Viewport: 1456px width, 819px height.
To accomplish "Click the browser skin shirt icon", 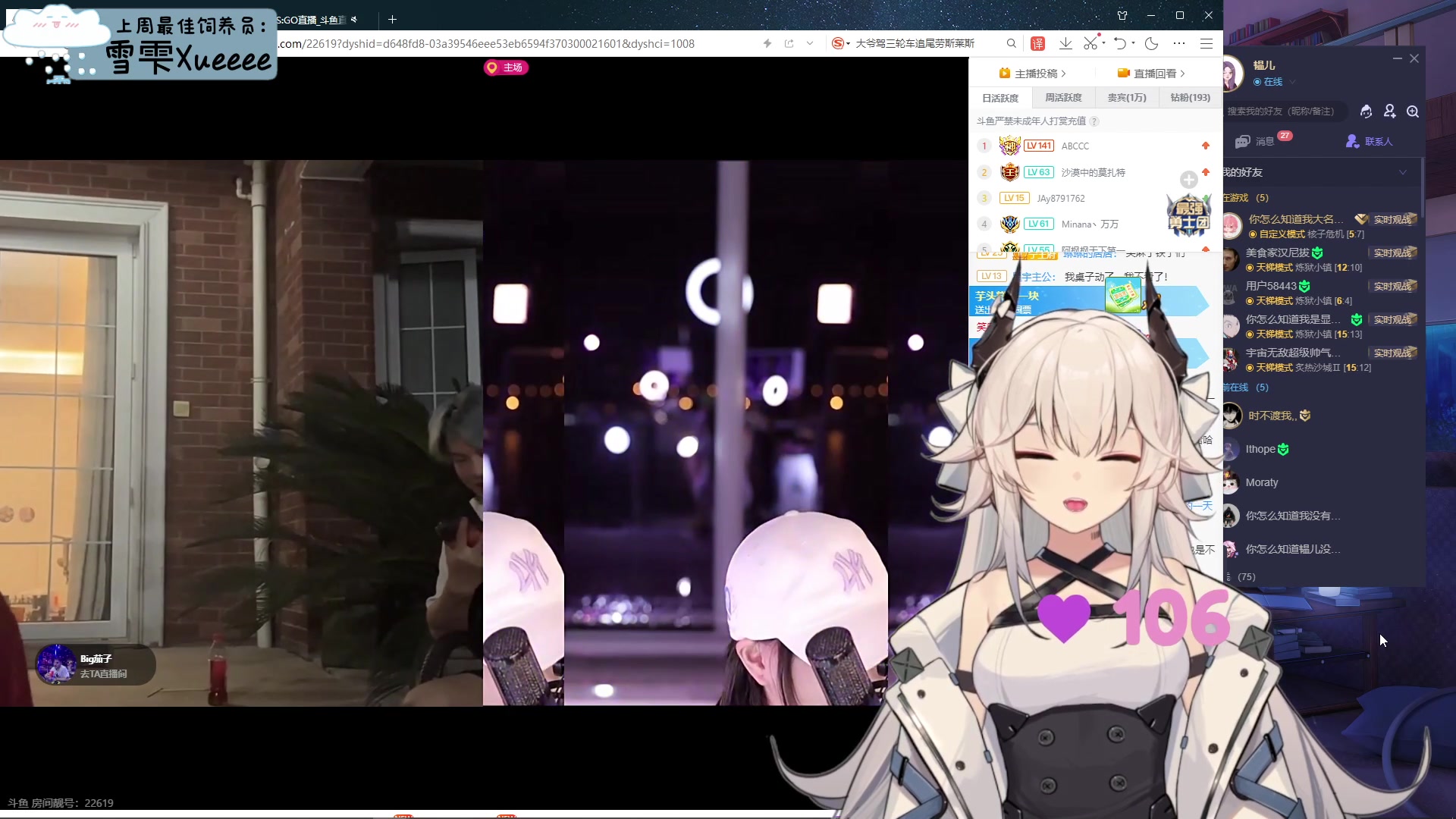I will [x=1122, y=15].
